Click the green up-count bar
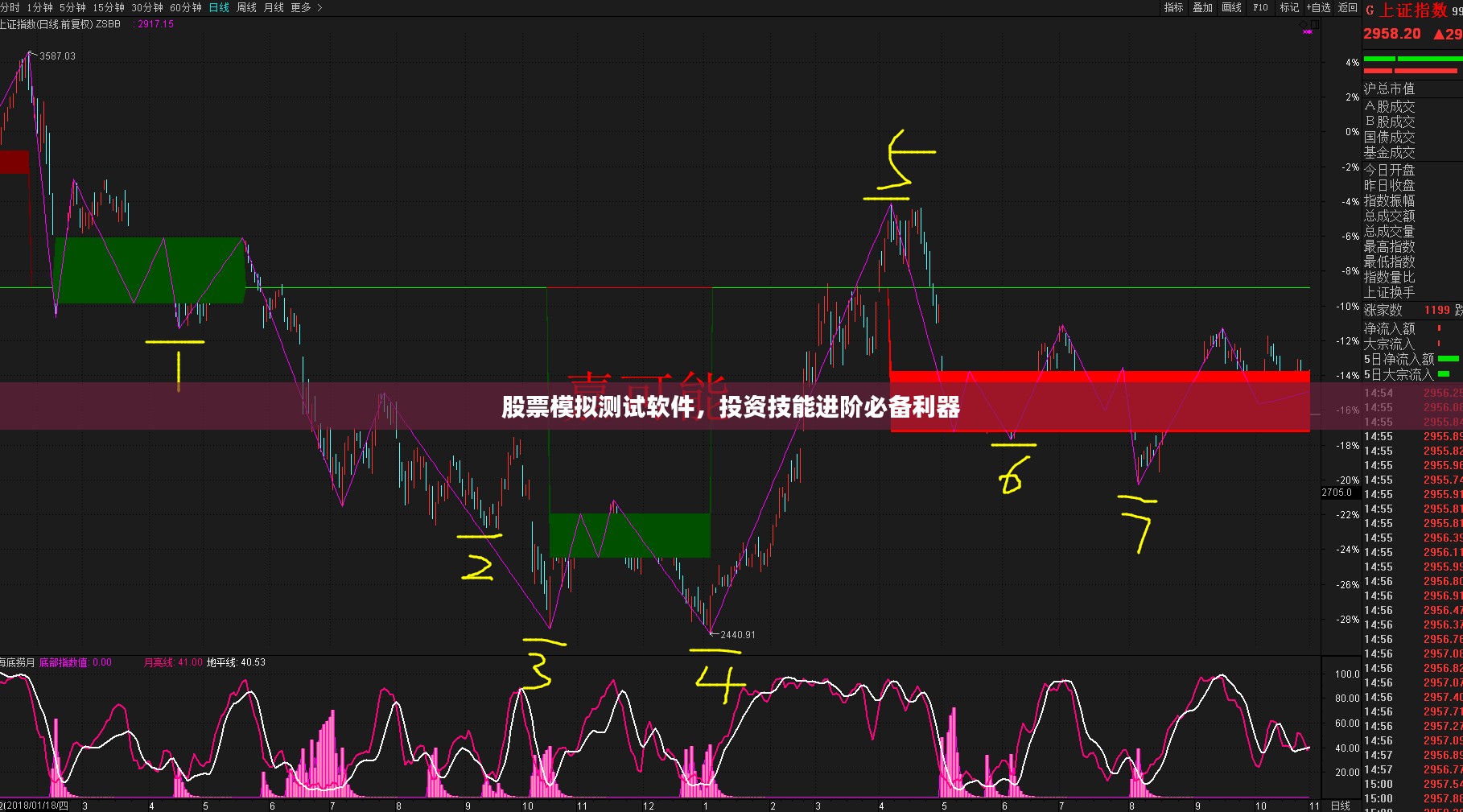Screen dimensions: 1463x812 [1413, 59]
